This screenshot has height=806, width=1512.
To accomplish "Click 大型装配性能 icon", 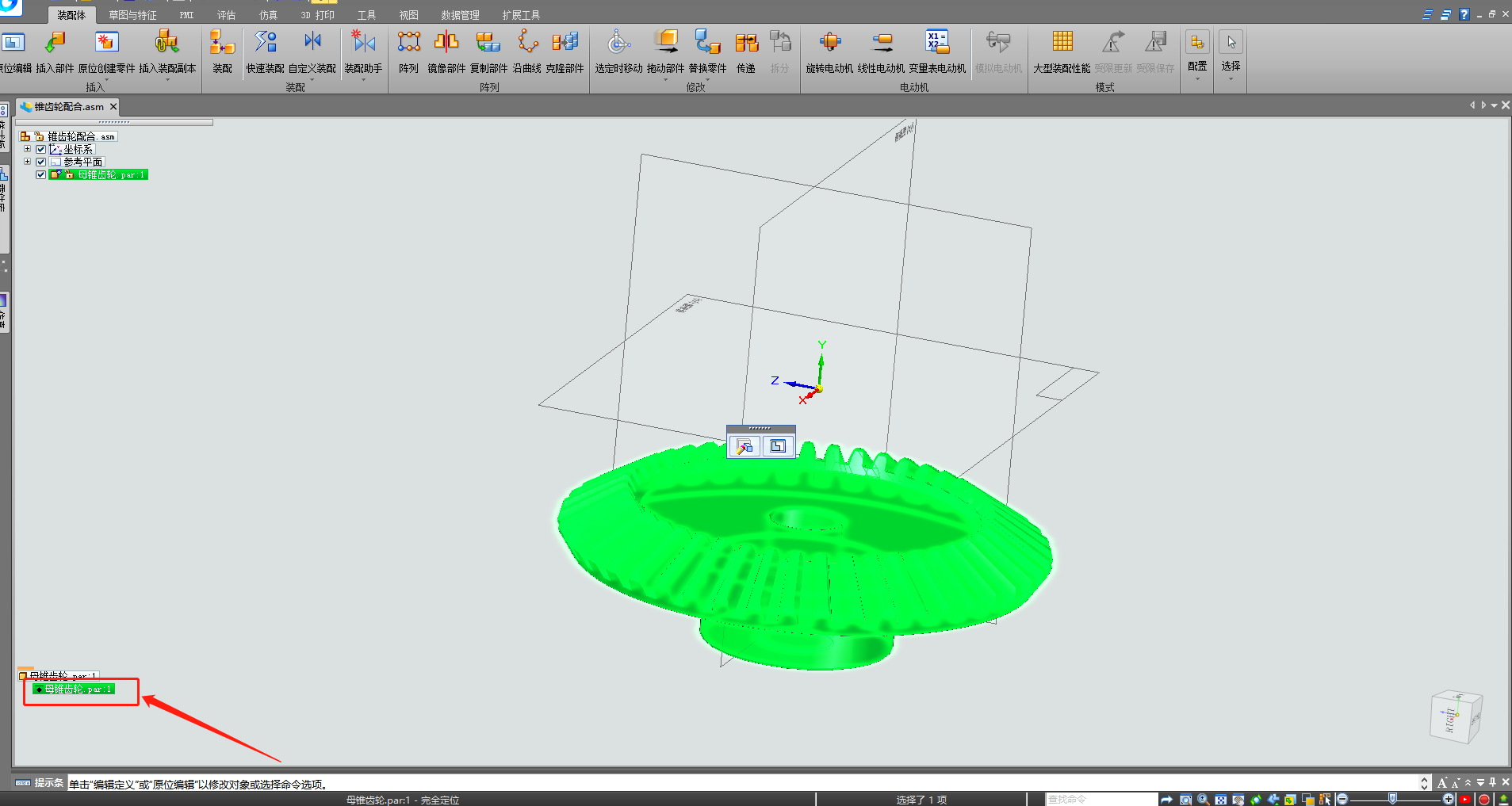I will [x=1062, y=43].
